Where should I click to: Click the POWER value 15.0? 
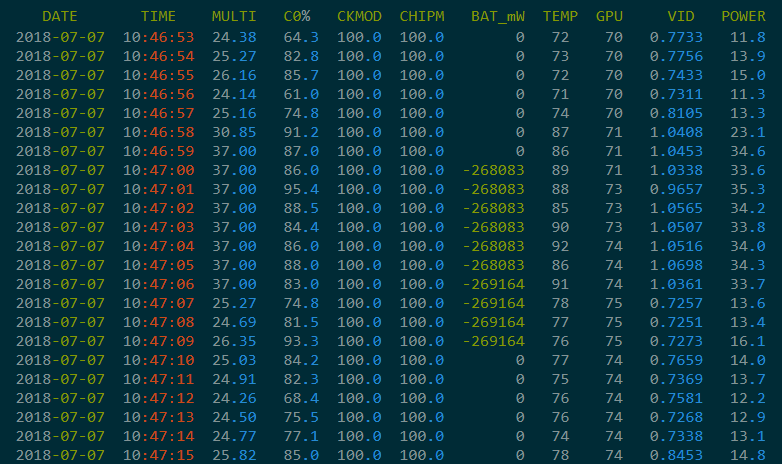[x=748, y=75]
